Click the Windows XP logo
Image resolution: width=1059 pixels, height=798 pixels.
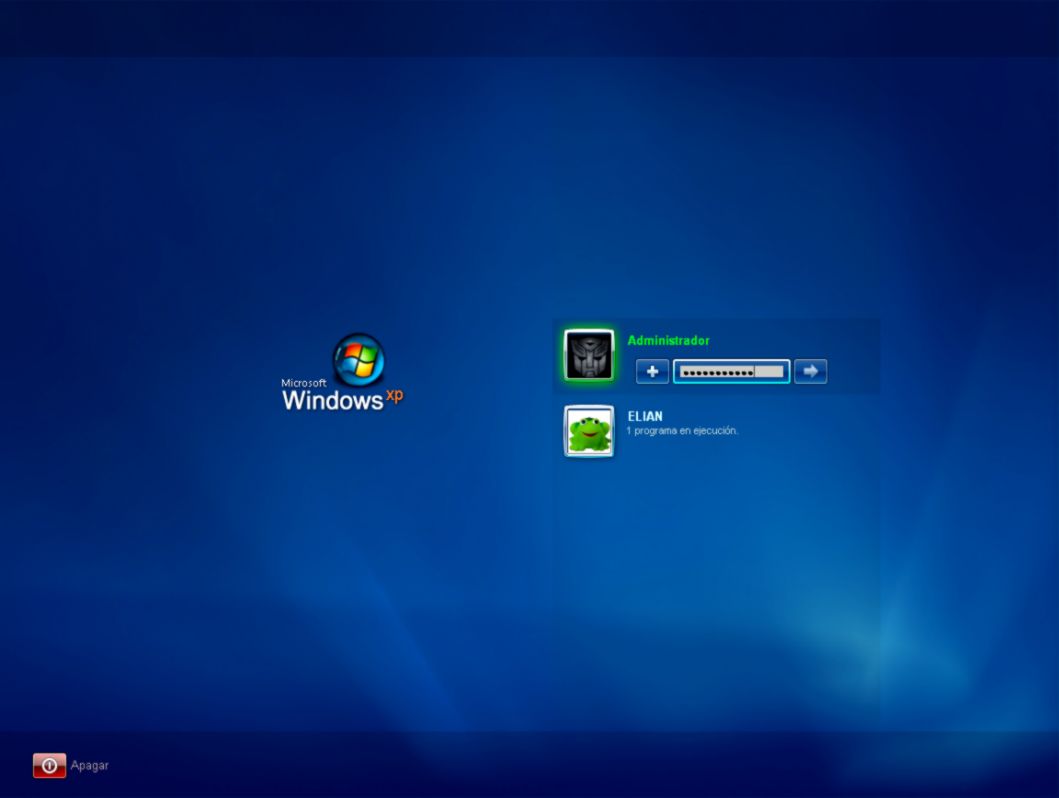[346, 370]
